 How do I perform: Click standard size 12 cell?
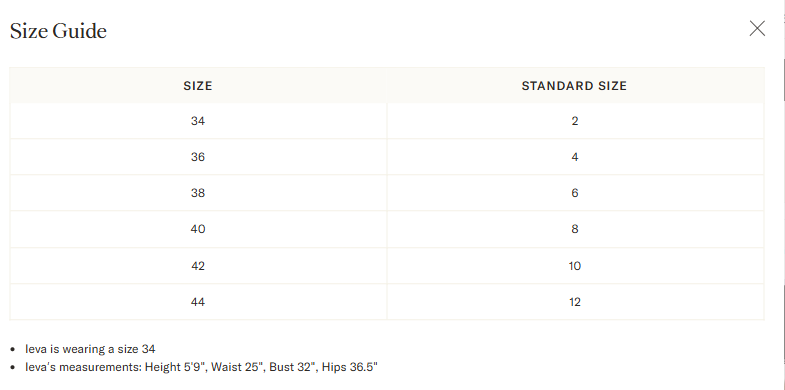coord(575,302)
